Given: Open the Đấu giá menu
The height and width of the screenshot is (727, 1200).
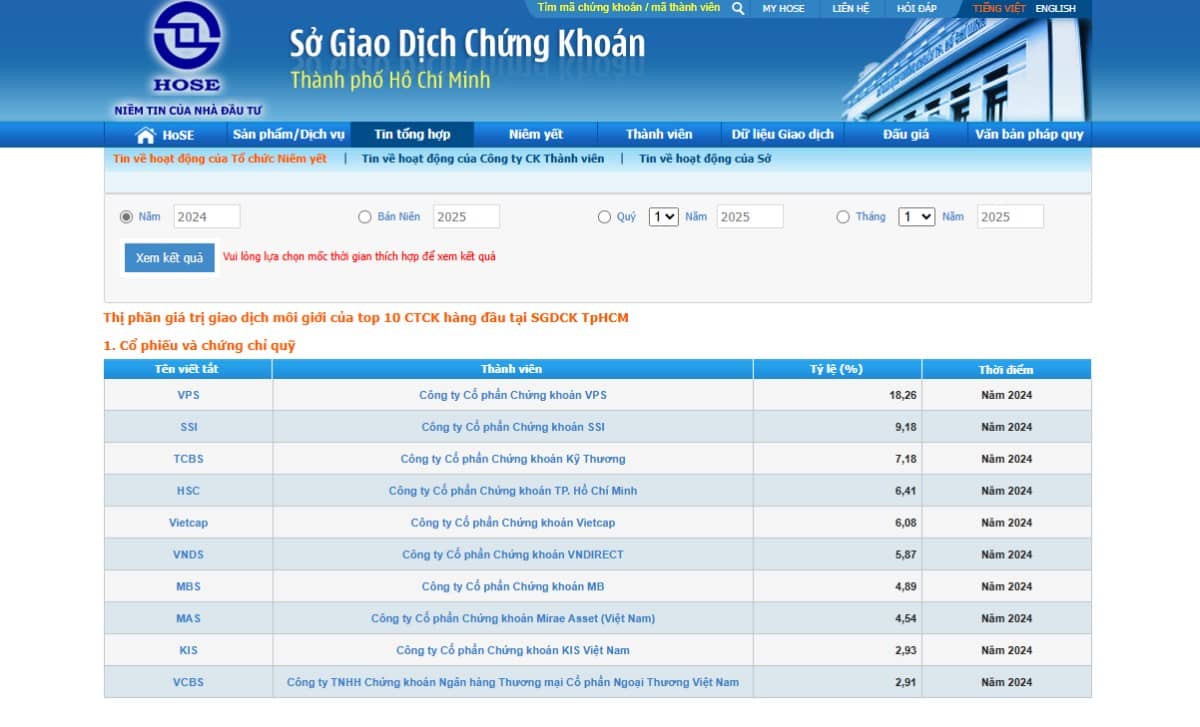Looking at the screenshot, I should pos(906,135).
